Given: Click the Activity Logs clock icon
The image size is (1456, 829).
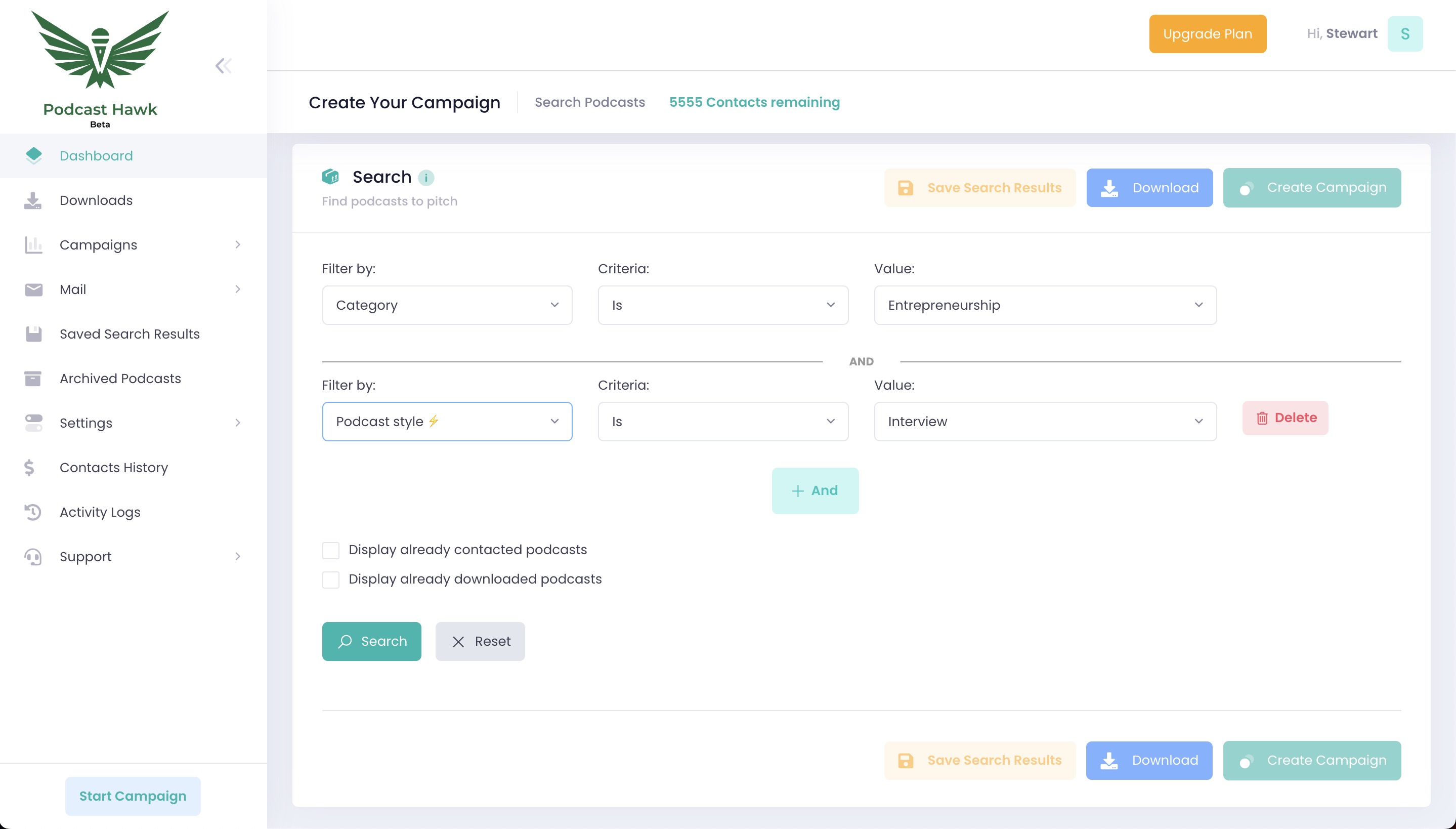Looking at the screenshot, I should [33, 512].
